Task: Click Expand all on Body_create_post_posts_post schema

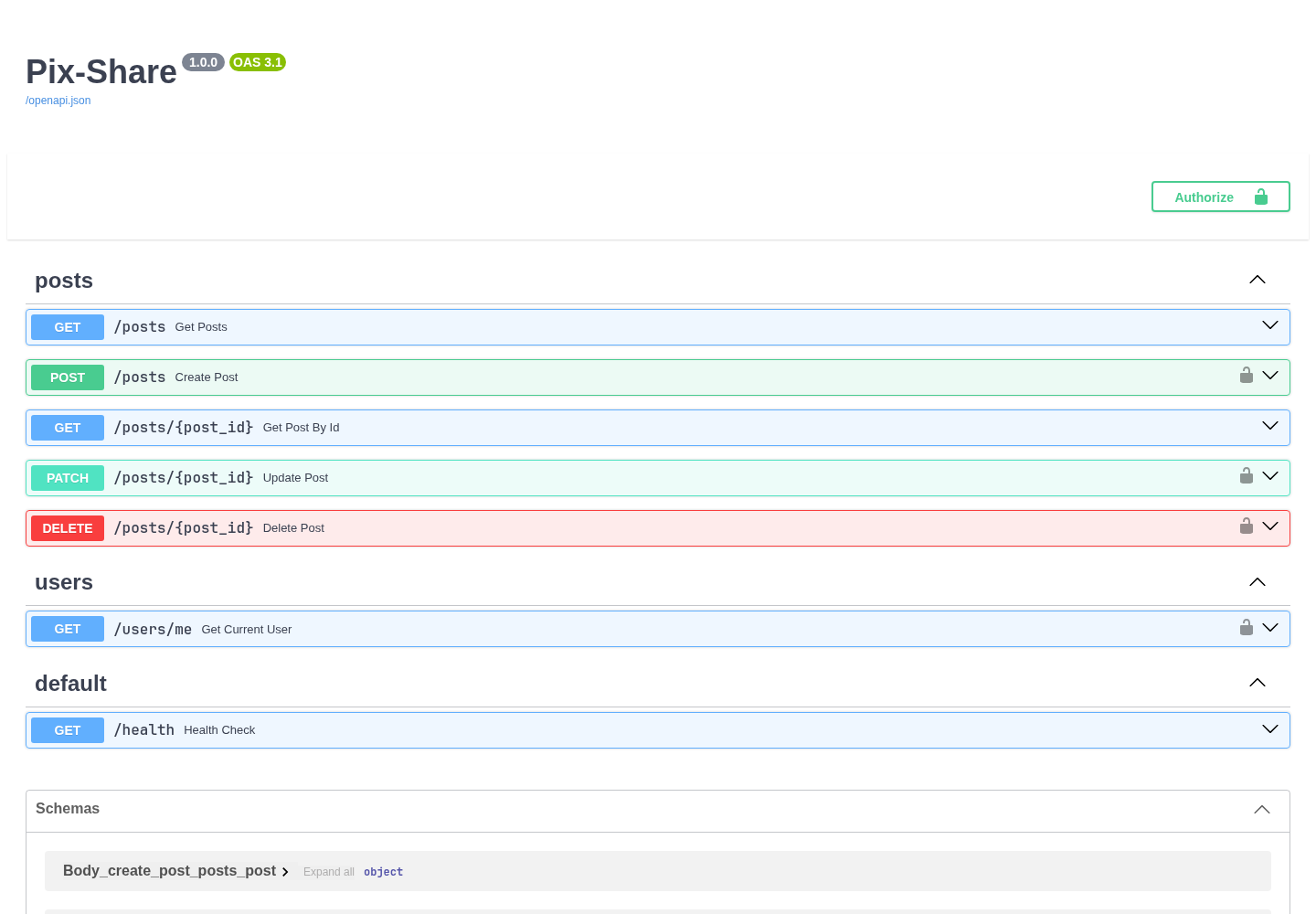Action: click(x=329, y=872)
